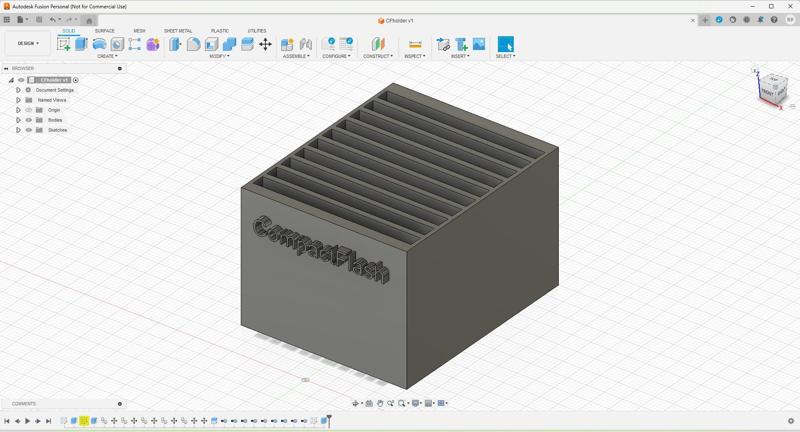
Task: Select the Create Form purple icon
Action: pyautogui.click(x=153, y=44)
